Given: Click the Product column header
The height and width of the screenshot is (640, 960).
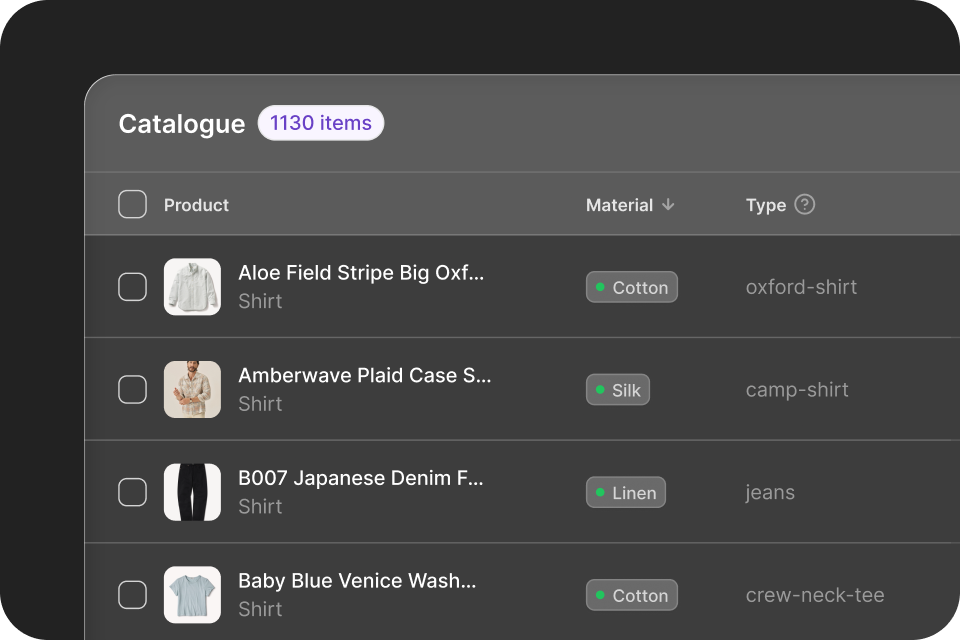Looking at the screenshot, I should [196, 205].
